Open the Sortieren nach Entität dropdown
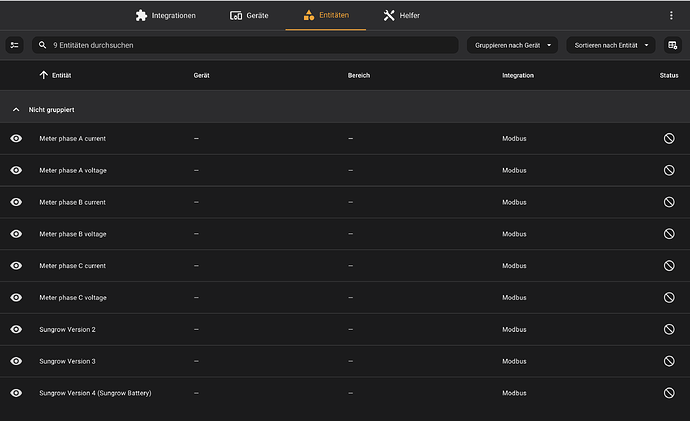 (611, 45)
